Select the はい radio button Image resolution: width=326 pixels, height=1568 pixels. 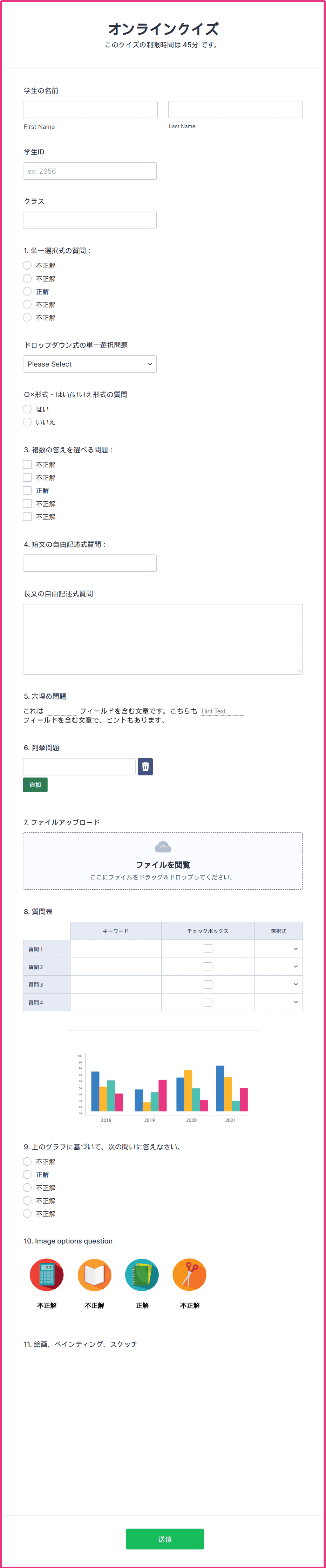[27, 409]
